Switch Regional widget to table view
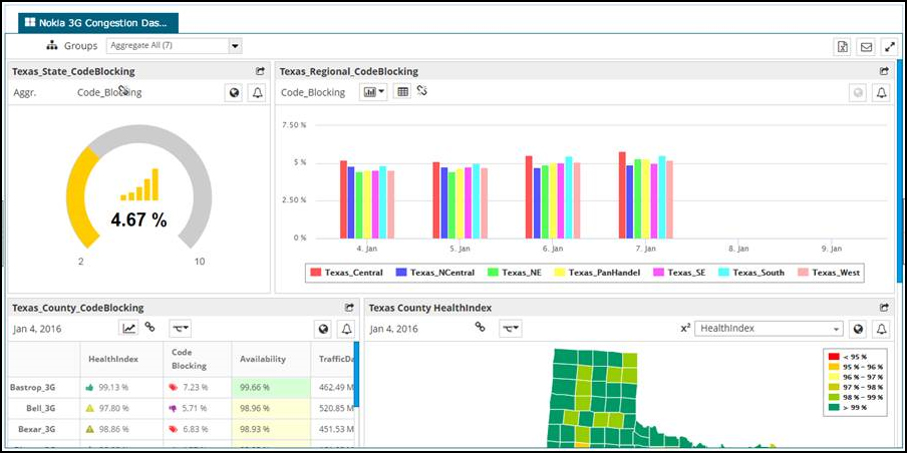The height and width of the screenshot is (453, 907). 403,91
